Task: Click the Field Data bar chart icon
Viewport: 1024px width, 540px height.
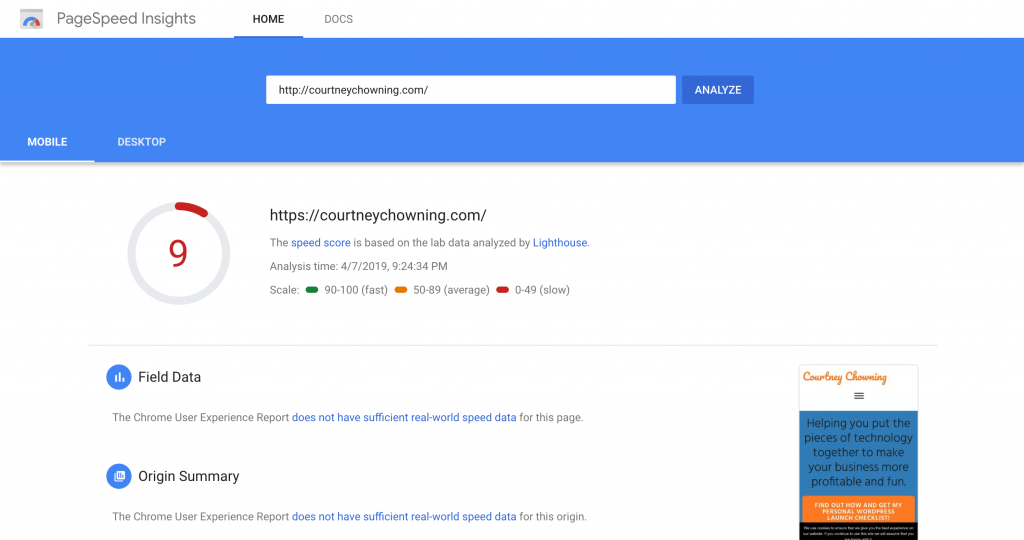Action: pyautogui.click(x=119, y=377)
